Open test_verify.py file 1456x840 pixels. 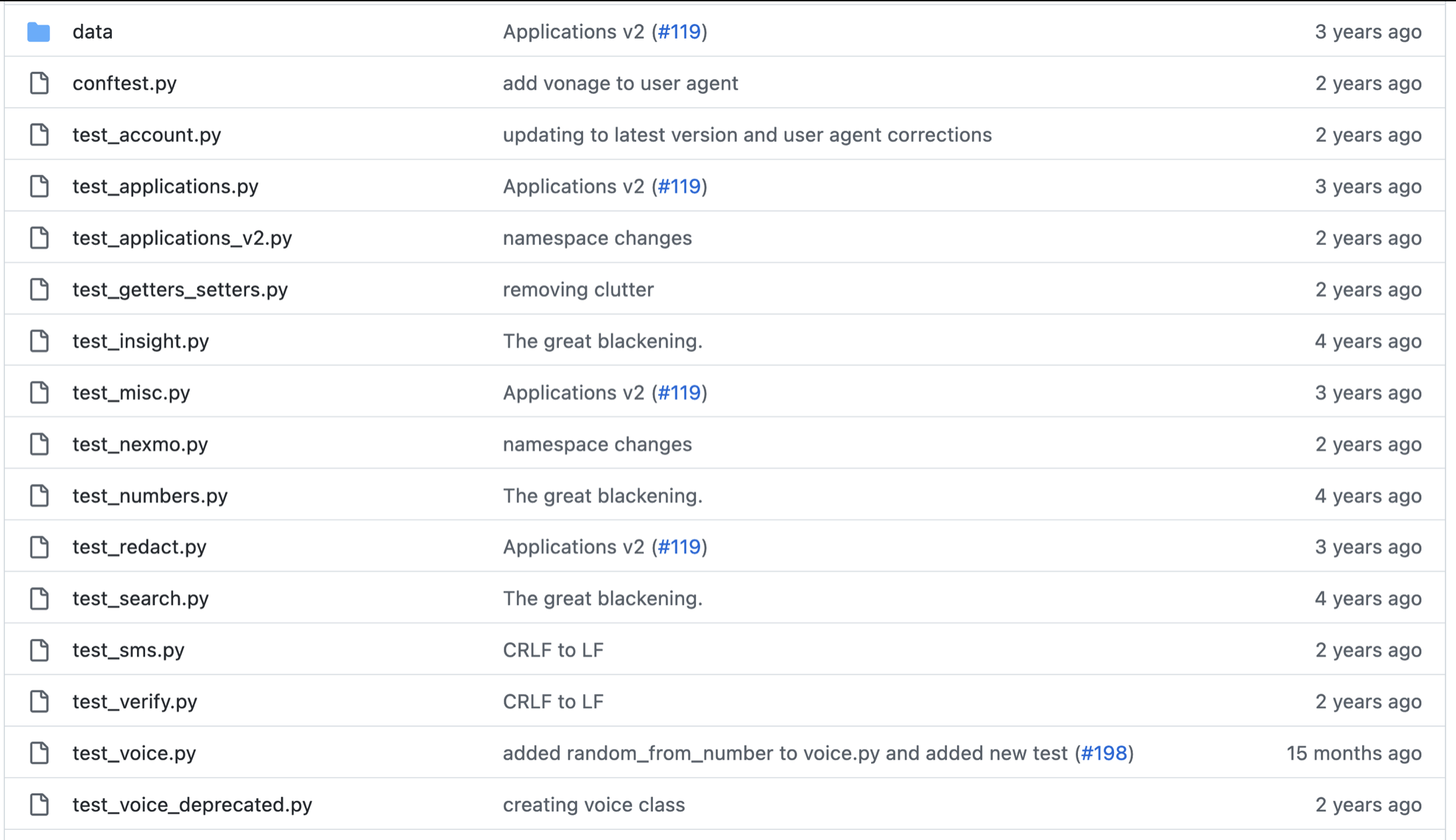pyautogui.click(x=134, y=702)
